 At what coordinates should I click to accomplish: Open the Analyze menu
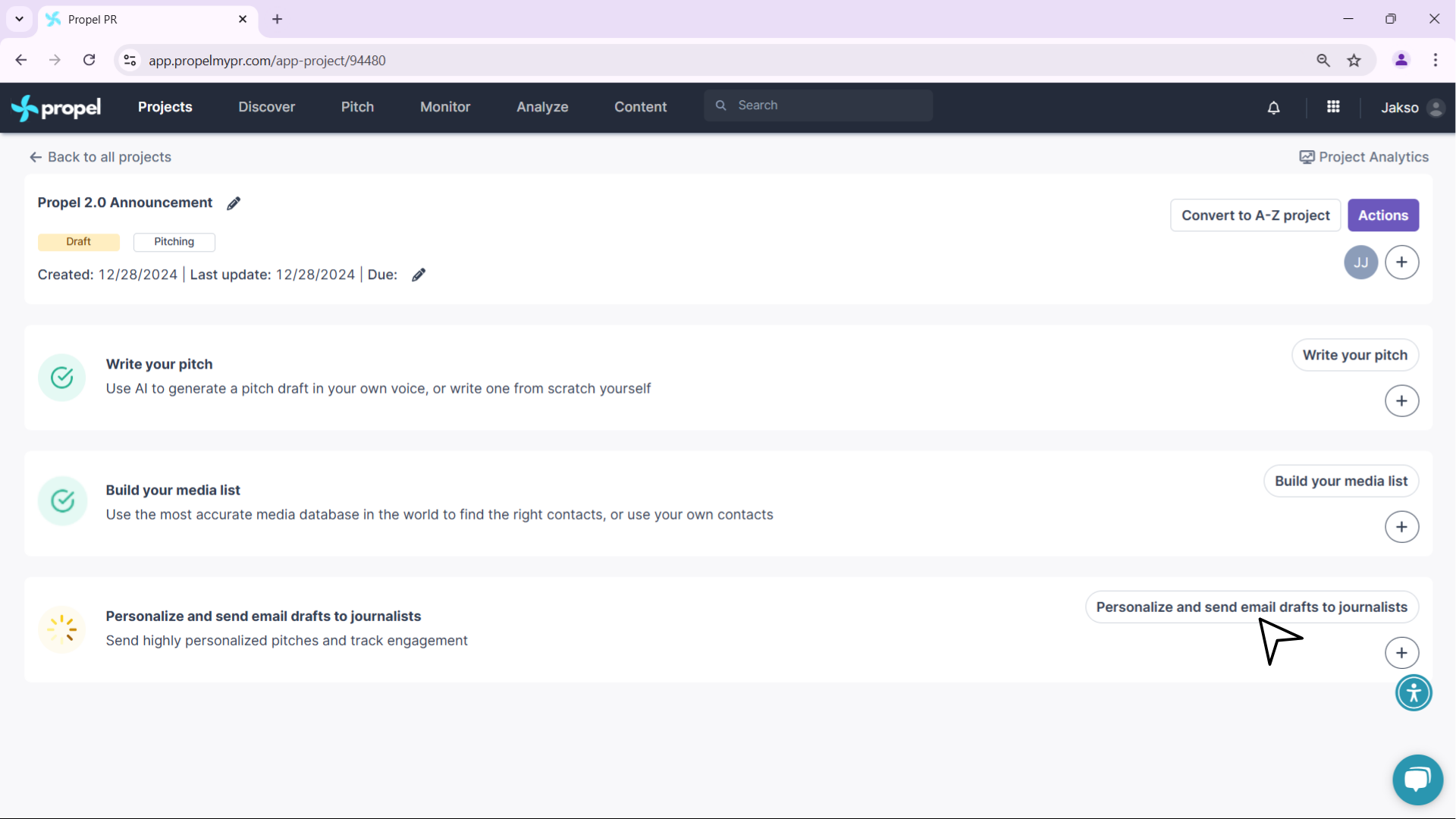(x=542, y=107)
